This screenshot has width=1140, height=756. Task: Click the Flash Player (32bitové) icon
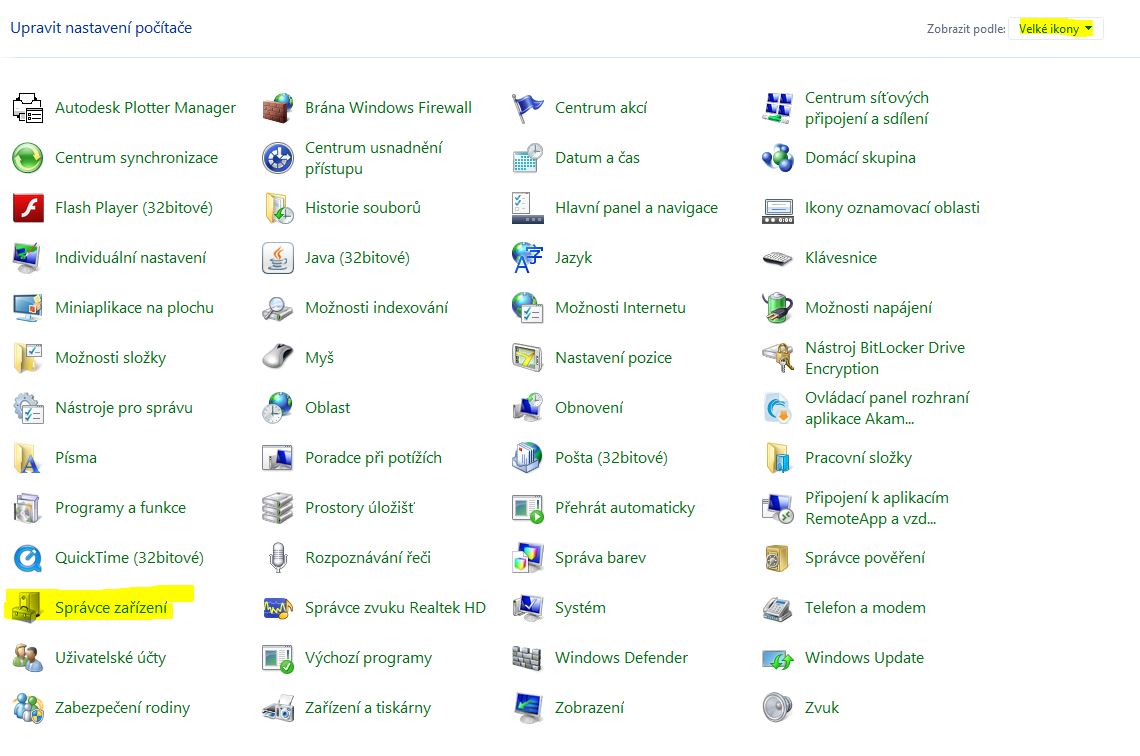(x=27, y=208)
